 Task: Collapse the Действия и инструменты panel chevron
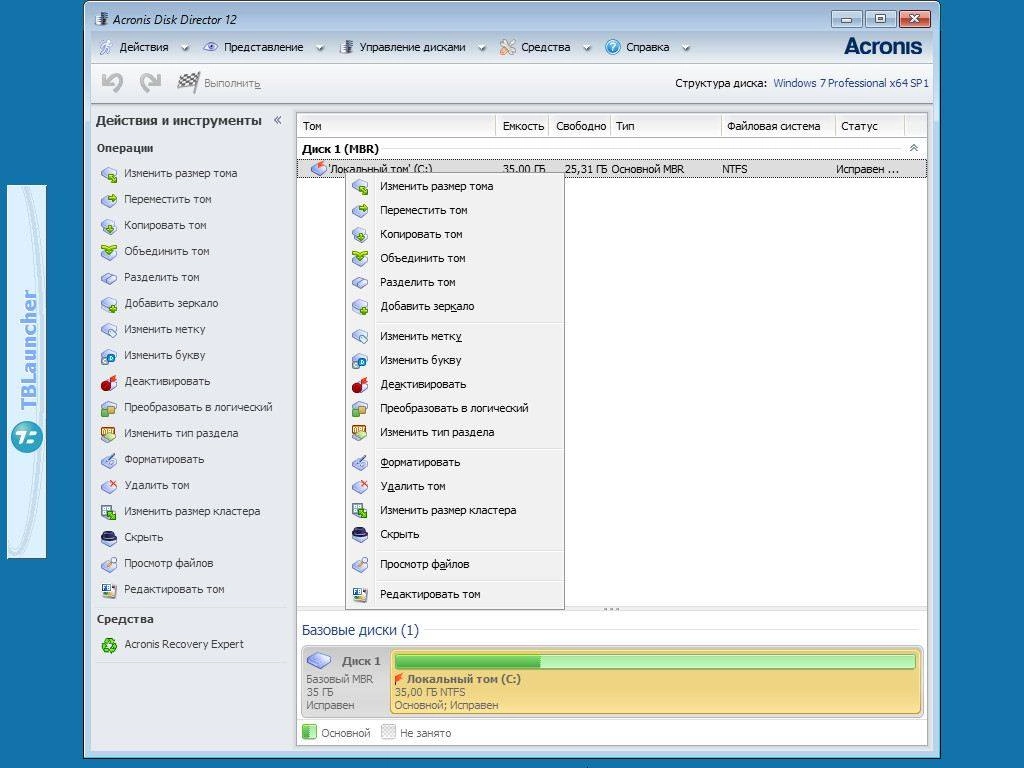tap(278, 120)
